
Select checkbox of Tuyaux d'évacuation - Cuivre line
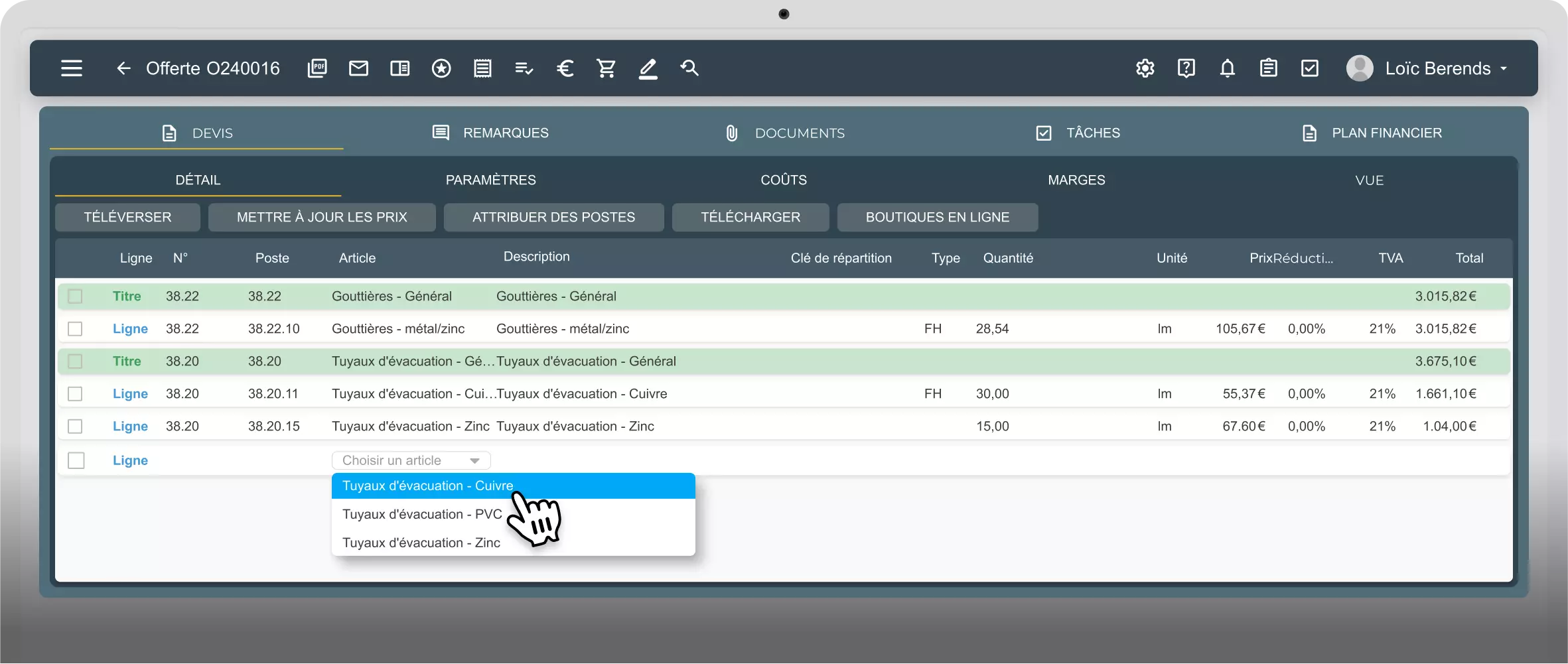(75, 394)
